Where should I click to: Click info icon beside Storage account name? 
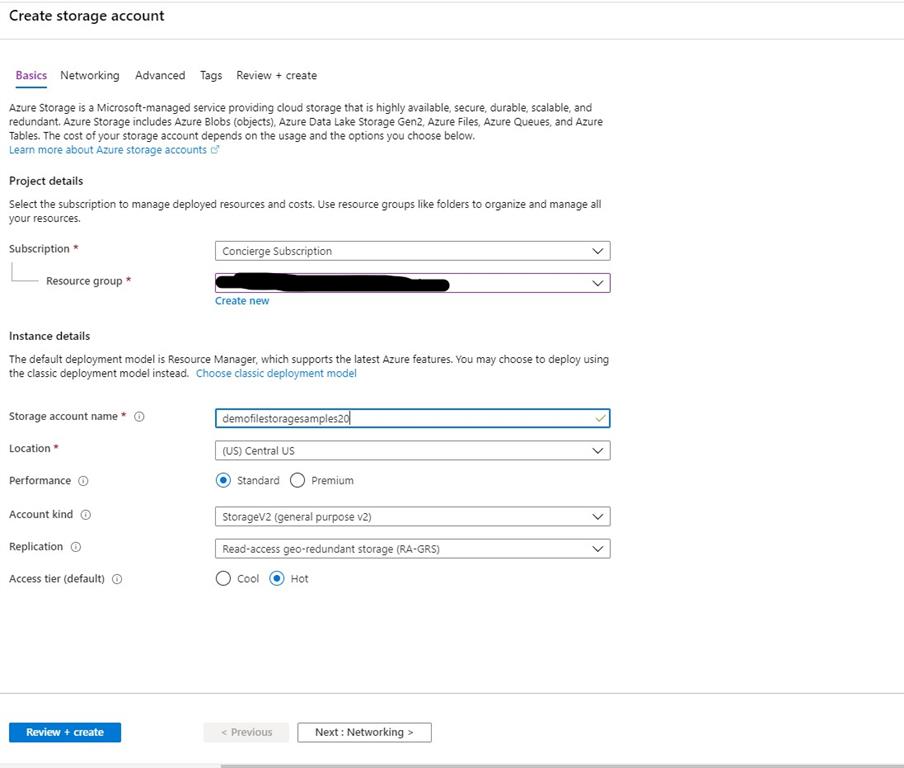click(x=139, y=417)
